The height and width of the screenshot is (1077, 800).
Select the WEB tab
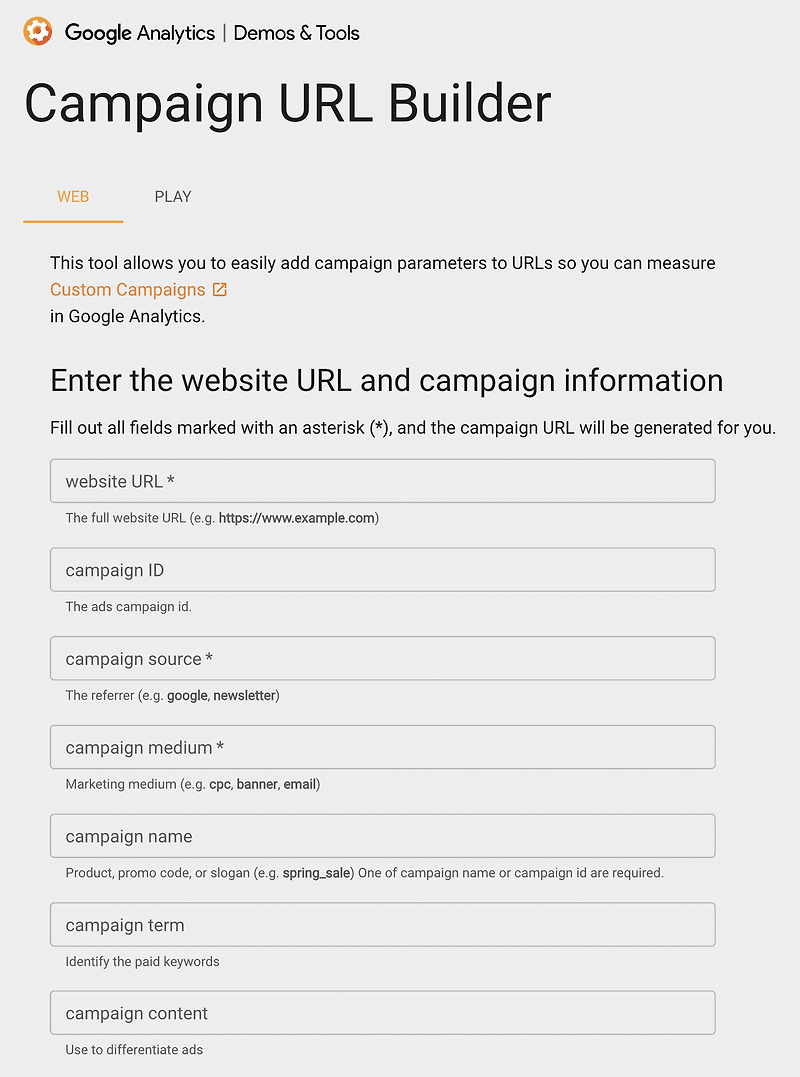[x=72, y=197]
